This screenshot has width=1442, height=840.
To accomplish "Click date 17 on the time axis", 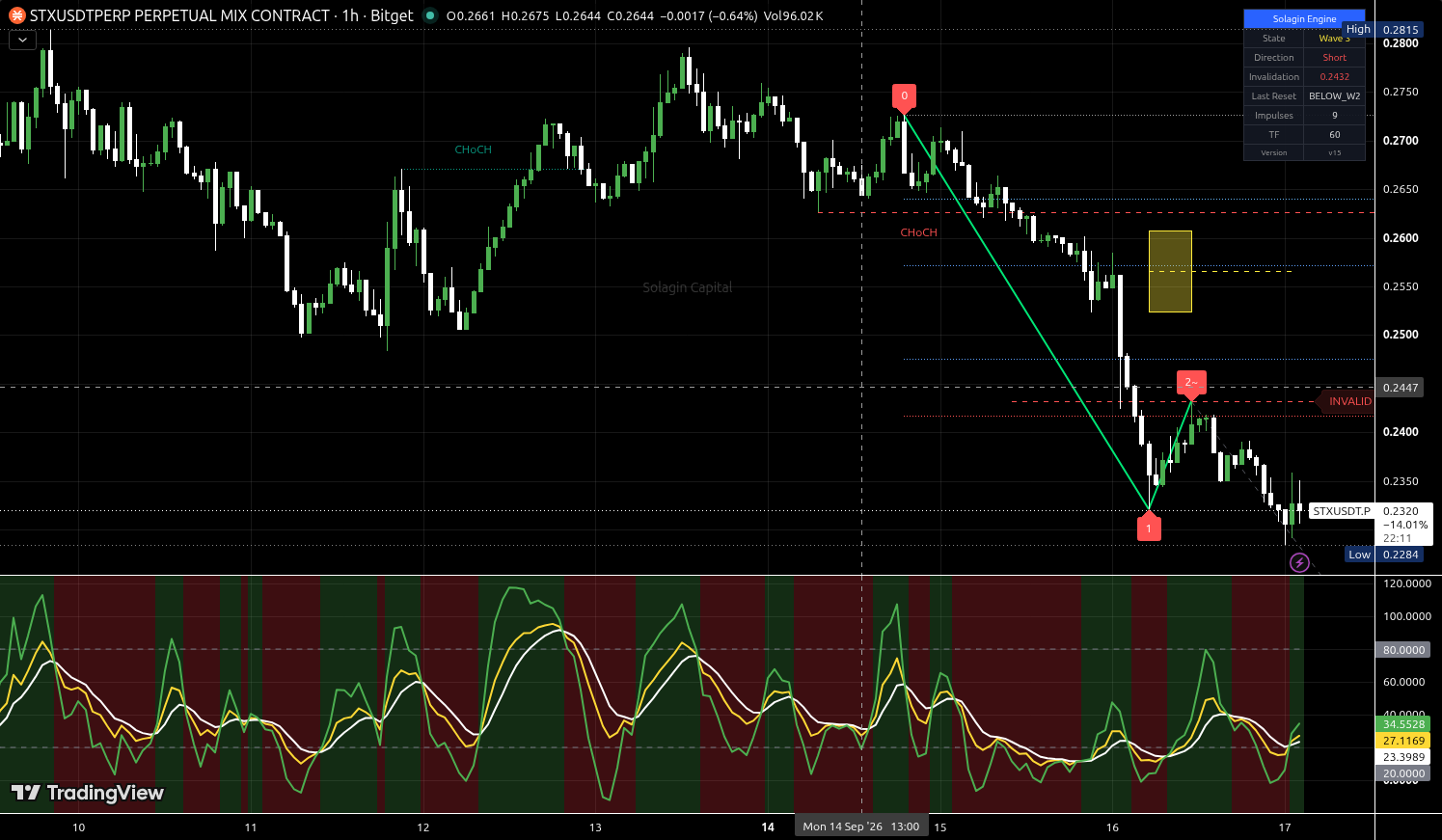I will [1285, 827].
